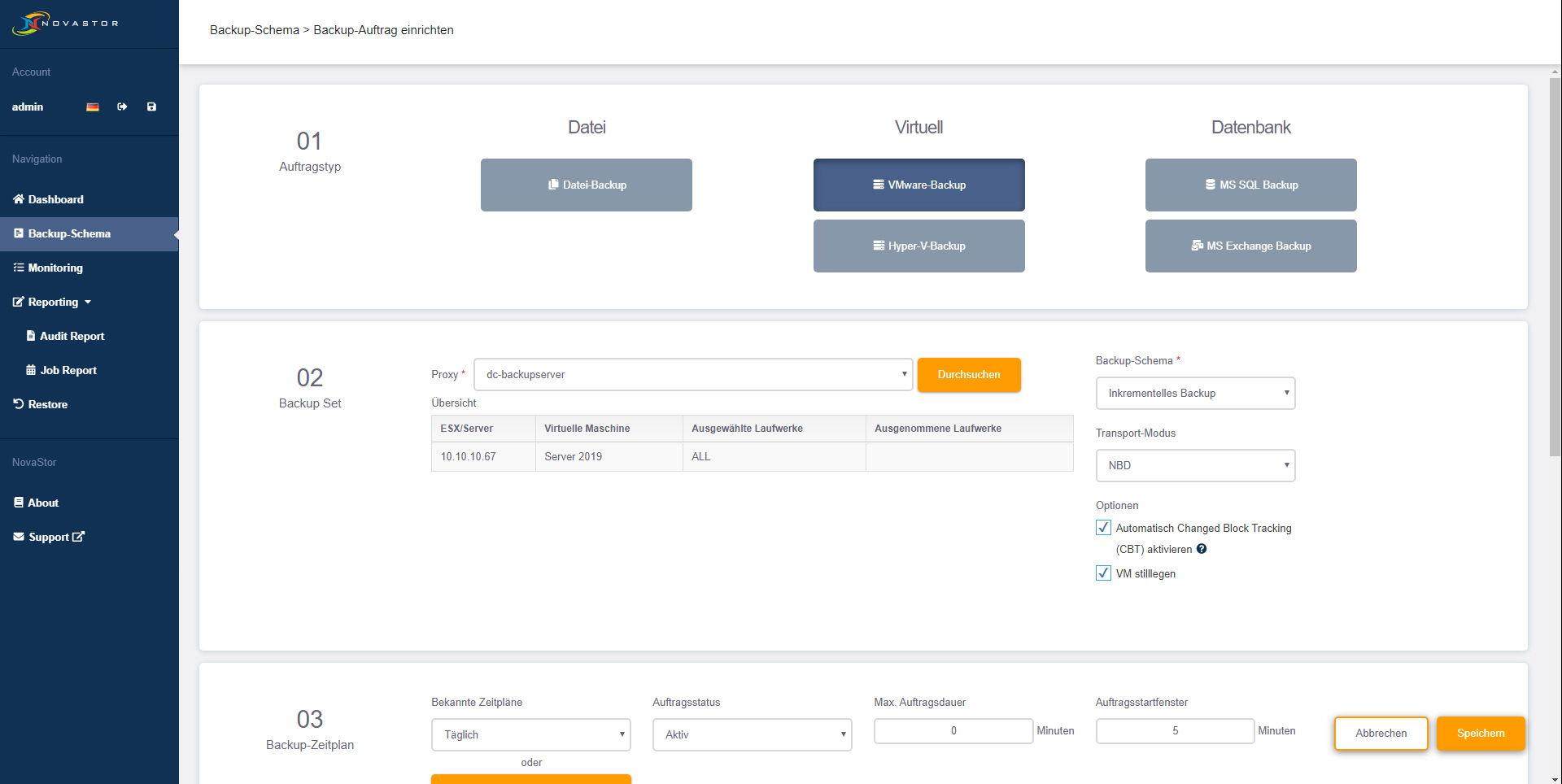This screenshot has width=1562, height=784.
Task: Open the Job Report page
Action: (x=68, y=370)
